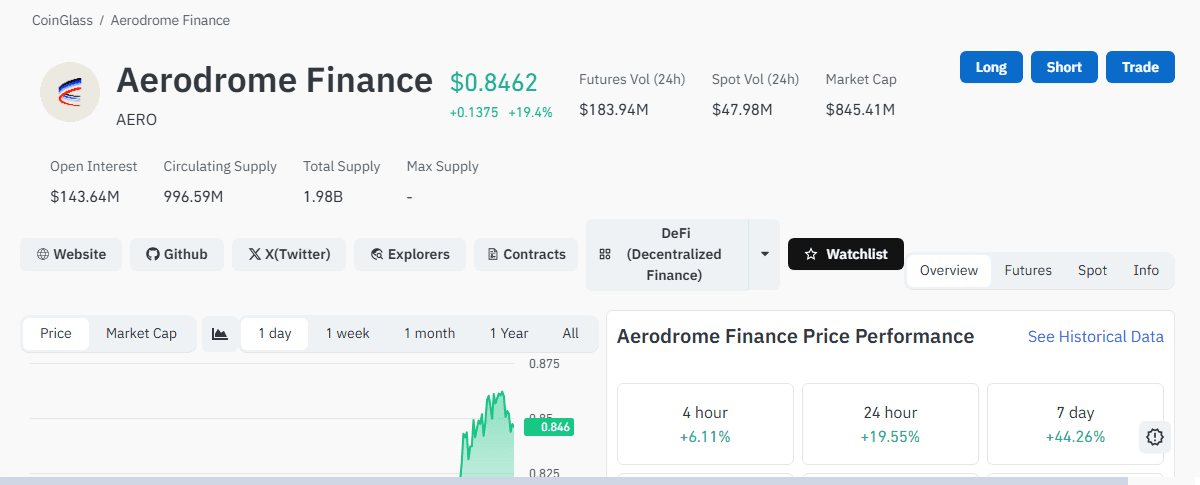Click the Aerodrome Finance Price Performance heading
1200x485 pixels.
coord(795,336)
